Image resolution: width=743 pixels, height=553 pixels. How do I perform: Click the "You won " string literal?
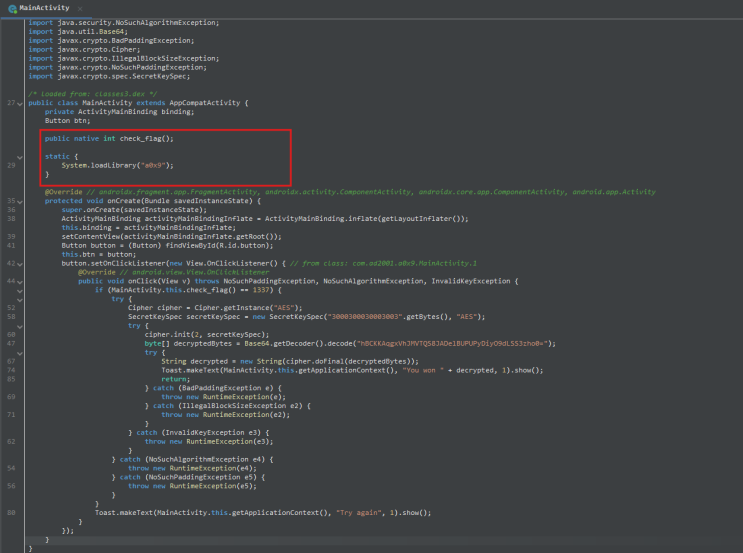point(423,370)
